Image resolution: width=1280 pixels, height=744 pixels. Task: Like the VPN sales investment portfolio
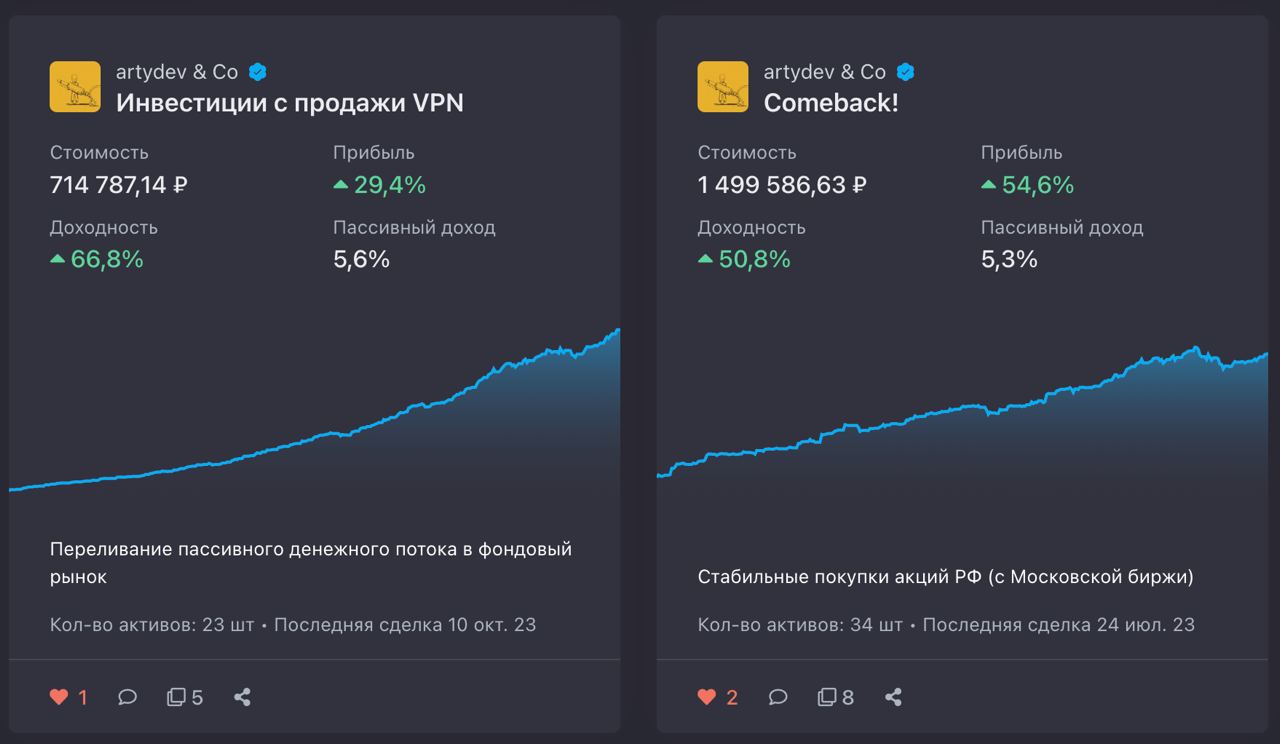point(59,697)
